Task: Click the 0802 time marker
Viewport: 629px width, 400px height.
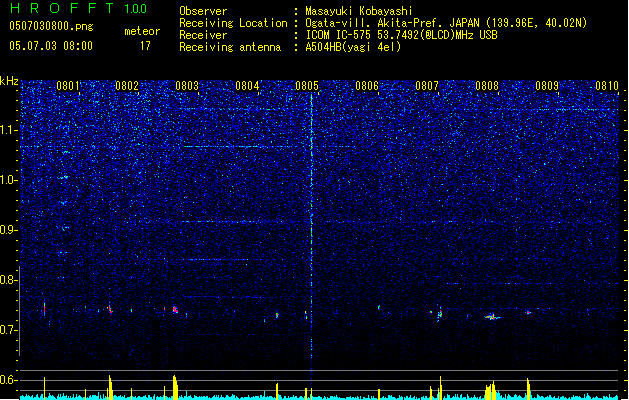Action: 127,86
